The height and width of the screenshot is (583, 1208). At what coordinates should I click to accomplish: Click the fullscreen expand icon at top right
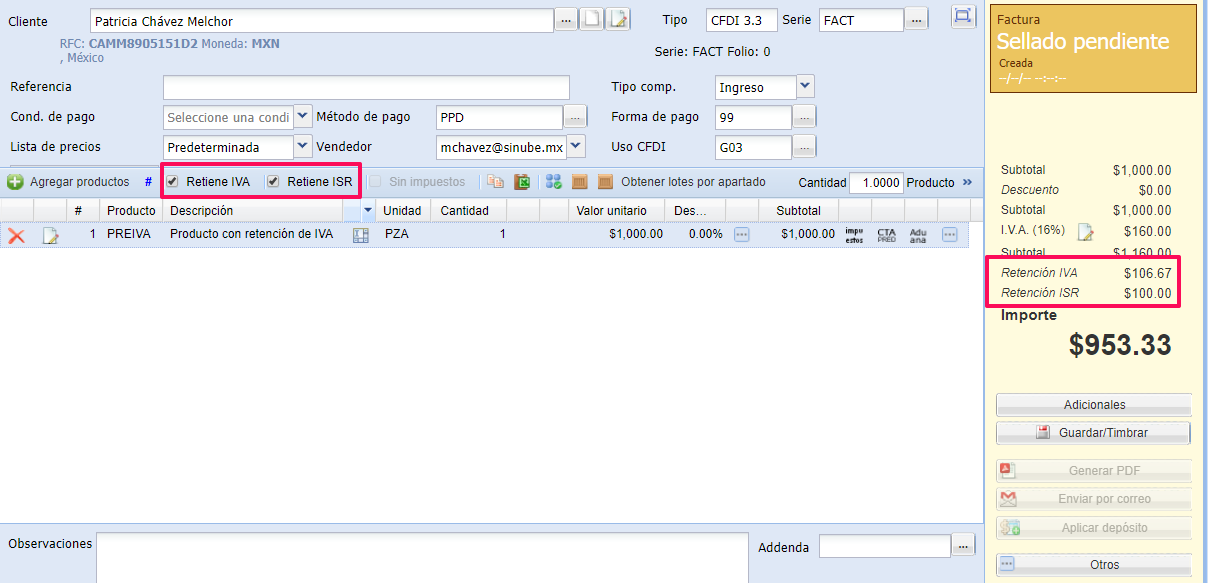pyautogui.click(x=962, y=17)
